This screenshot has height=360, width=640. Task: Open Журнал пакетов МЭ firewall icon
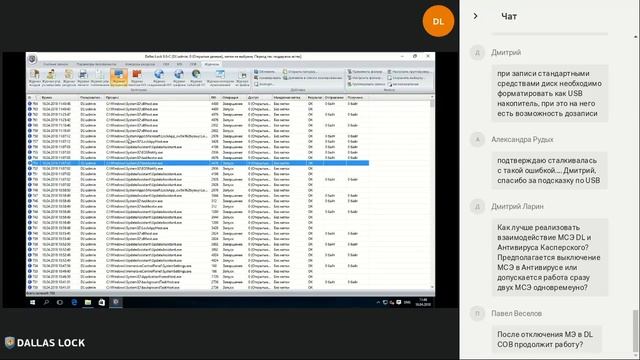[137, 78]
